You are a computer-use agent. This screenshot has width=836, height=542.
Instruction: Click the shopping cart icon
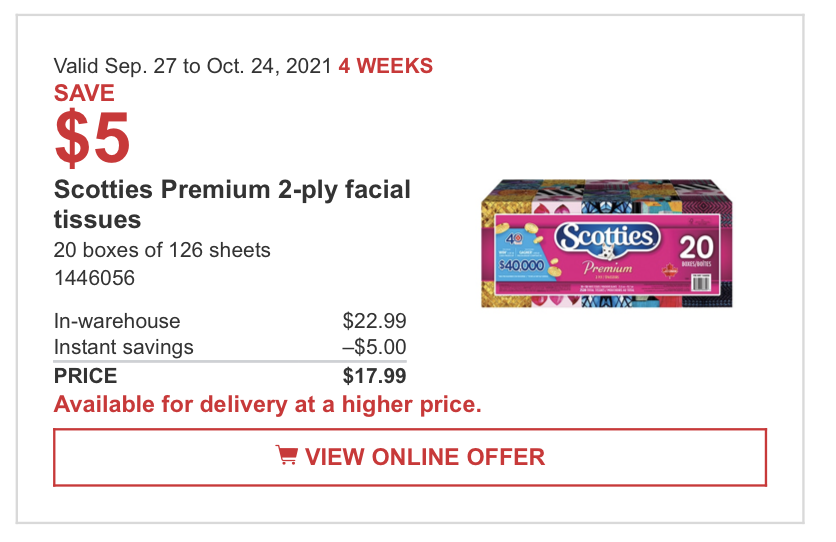[x=286, y=455]
